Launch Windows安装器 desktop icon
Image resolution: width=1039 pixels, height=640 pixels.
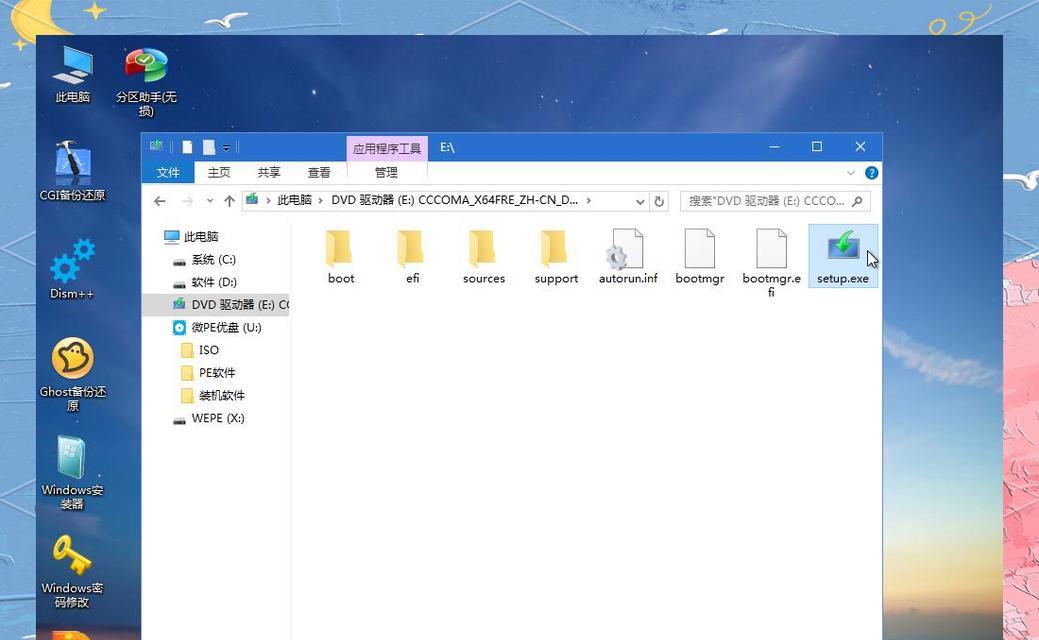tap(72, 472)
